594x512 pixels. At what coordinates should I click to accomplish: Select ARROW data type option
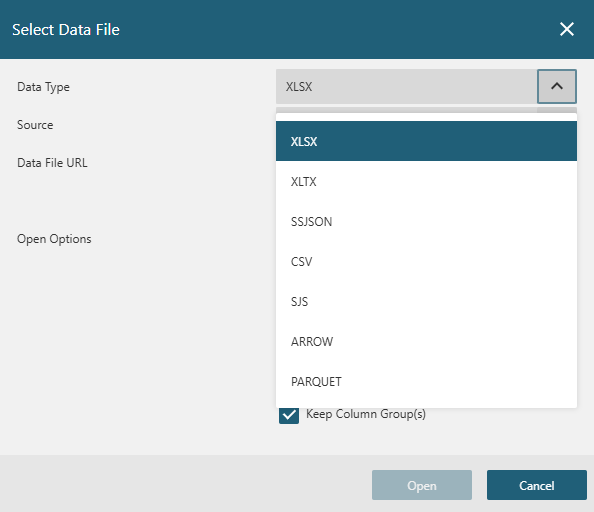pyautogui.click(x=426, y=342)
